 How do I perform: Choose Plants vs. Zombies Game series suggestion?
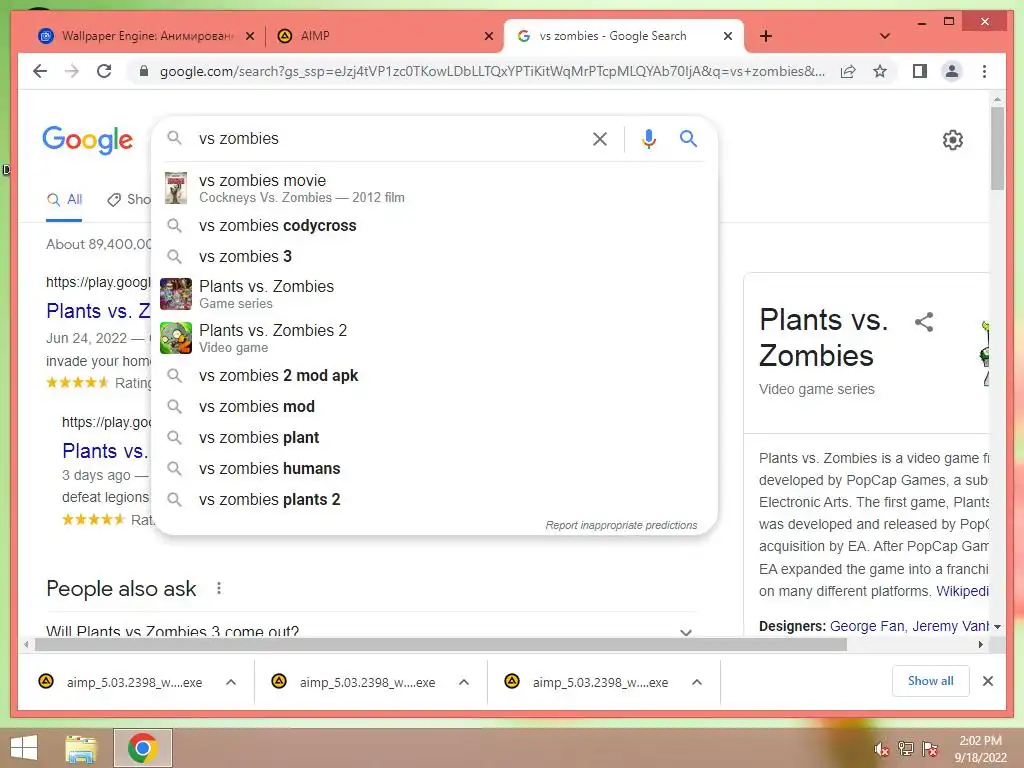434,294
